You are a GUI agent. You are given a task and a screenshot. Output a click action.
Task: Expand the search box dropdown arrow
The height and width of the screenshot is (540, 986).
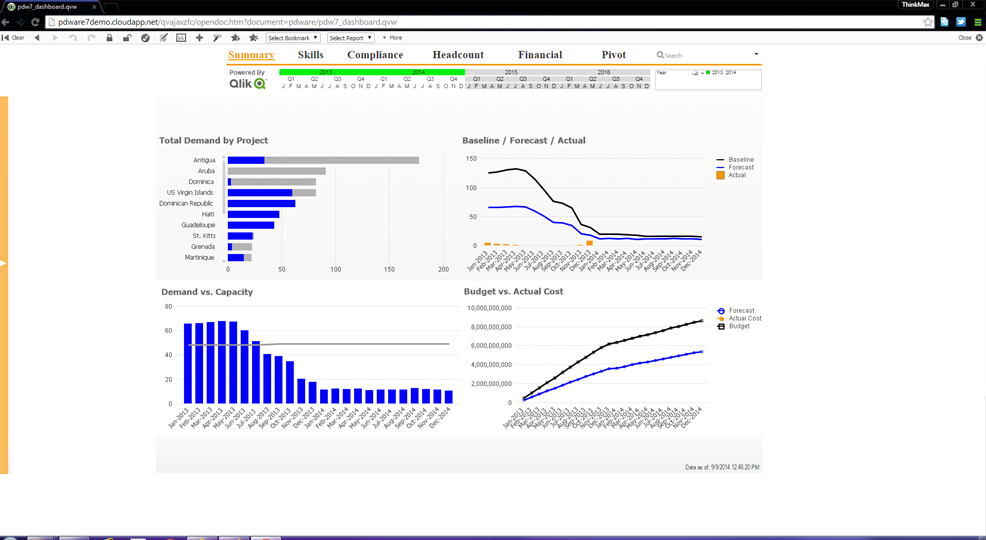[x=756, y=55]
